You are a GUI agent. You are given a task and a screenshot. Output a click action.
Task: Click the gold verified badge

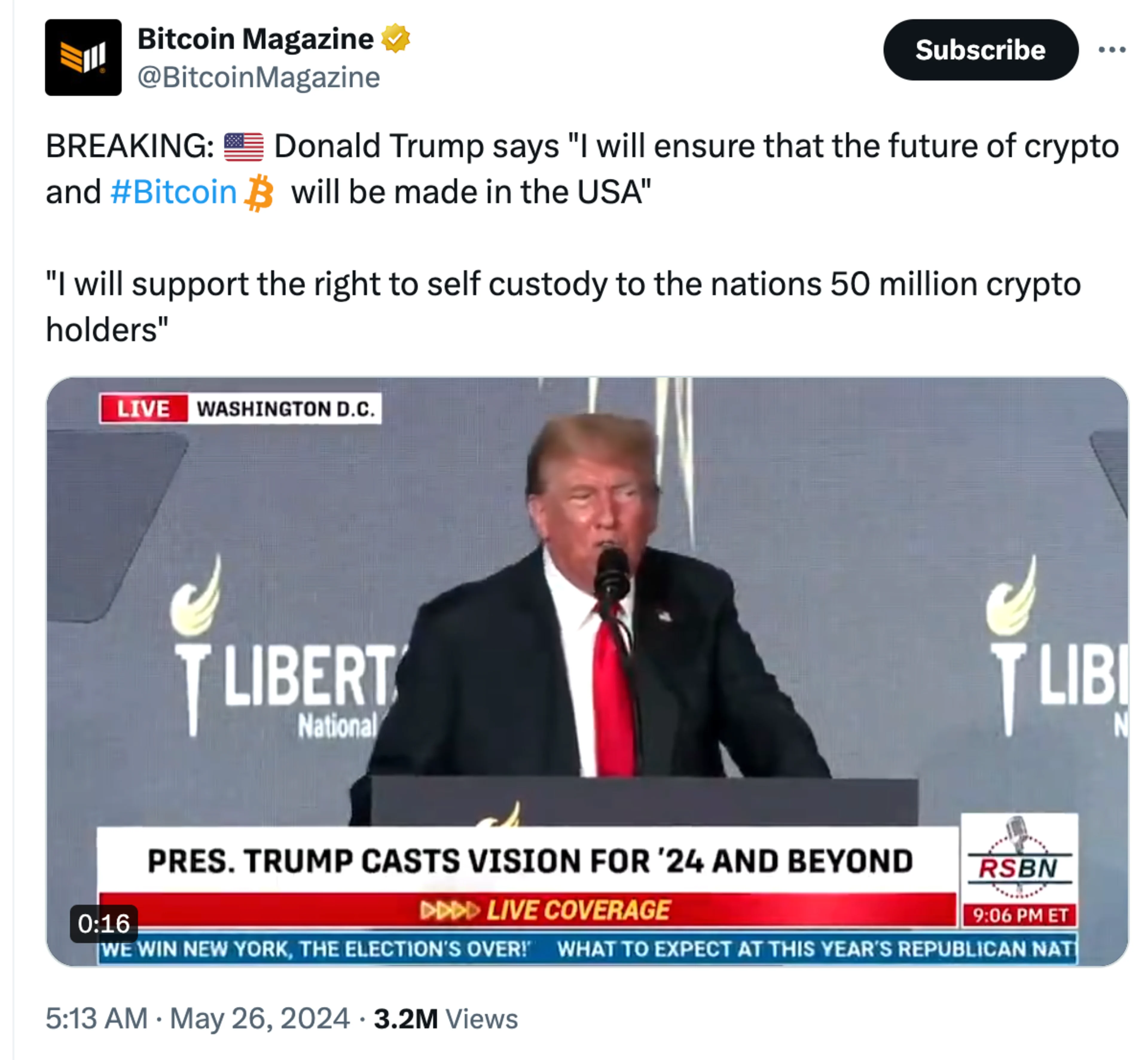[396, 39]
